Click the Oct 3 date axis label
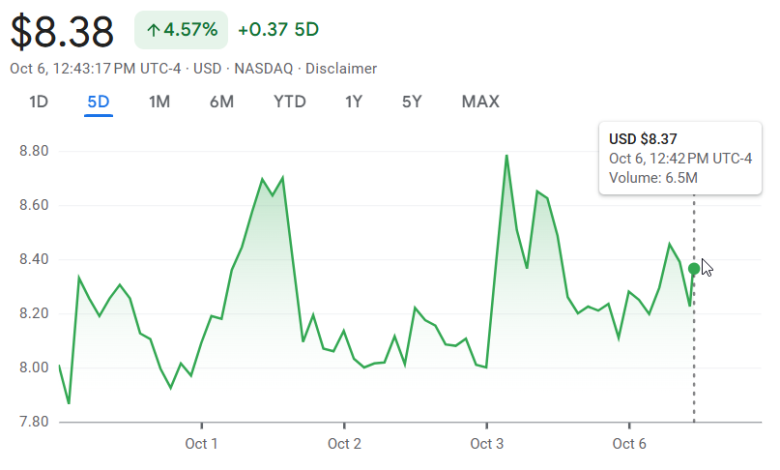The height and width of the screenshot is (470, 780). pyautogui.click(x=487, y=444)
